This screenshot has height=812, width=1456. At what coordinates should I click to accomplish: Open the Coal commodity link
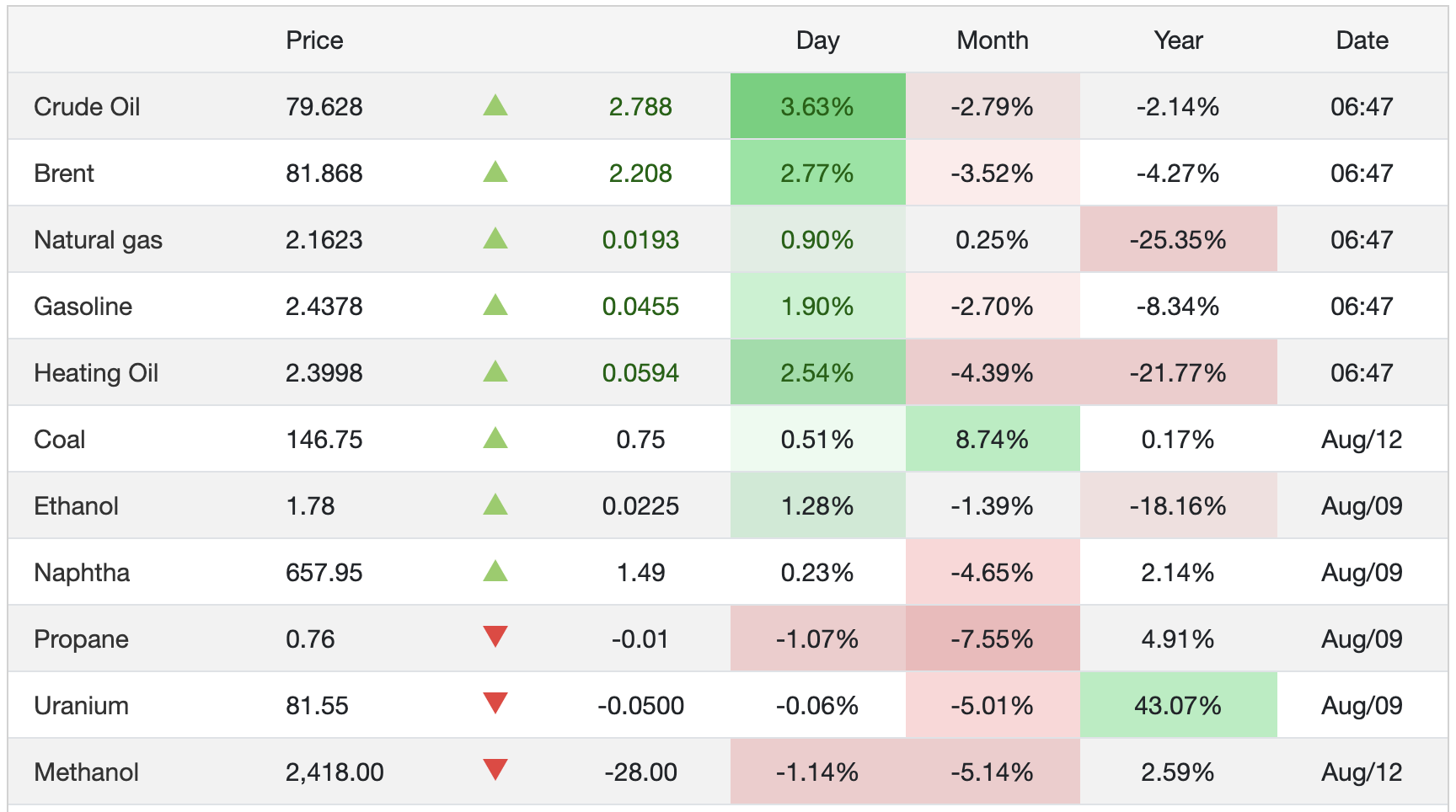[60, 440]
